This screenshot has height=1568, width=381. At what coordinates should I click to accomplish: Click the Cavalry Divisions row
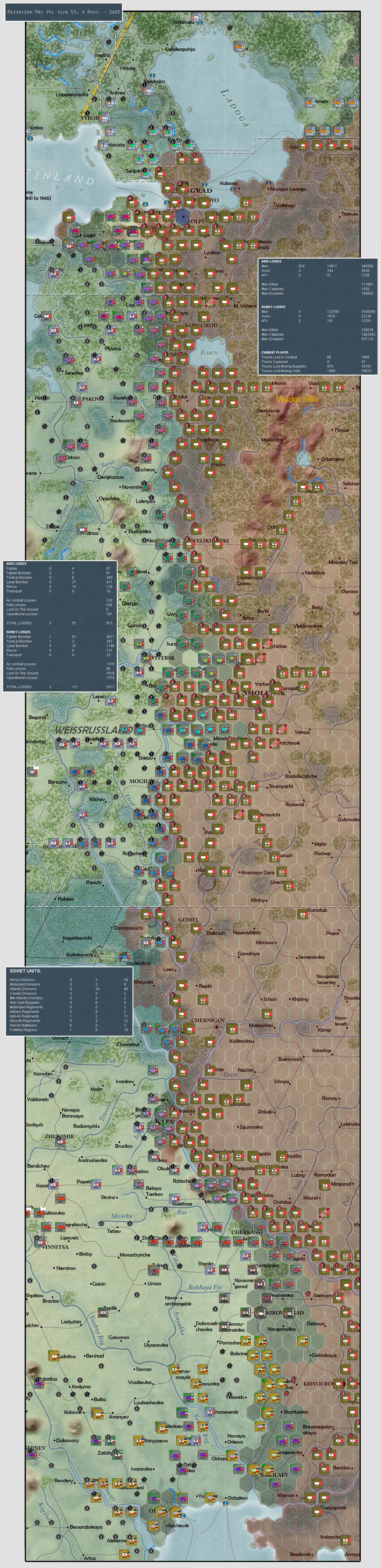(x=69, y=994)
